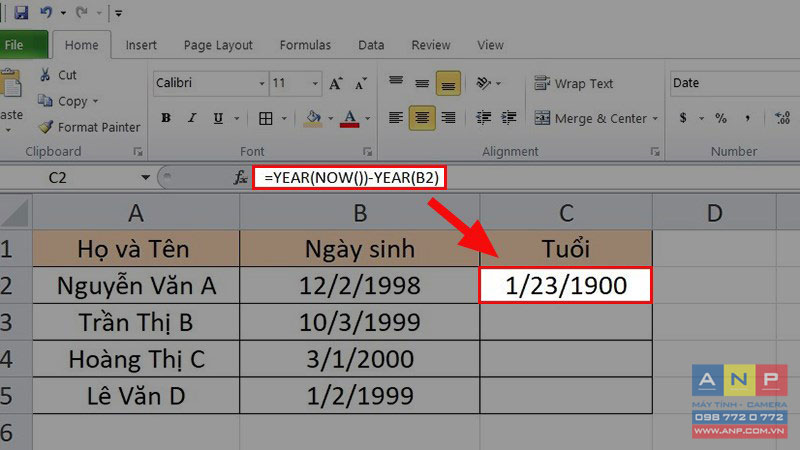This screenshot has width=800, height=450.
Task: Open the font color dropdown arrow
Action: coord(367,118)
